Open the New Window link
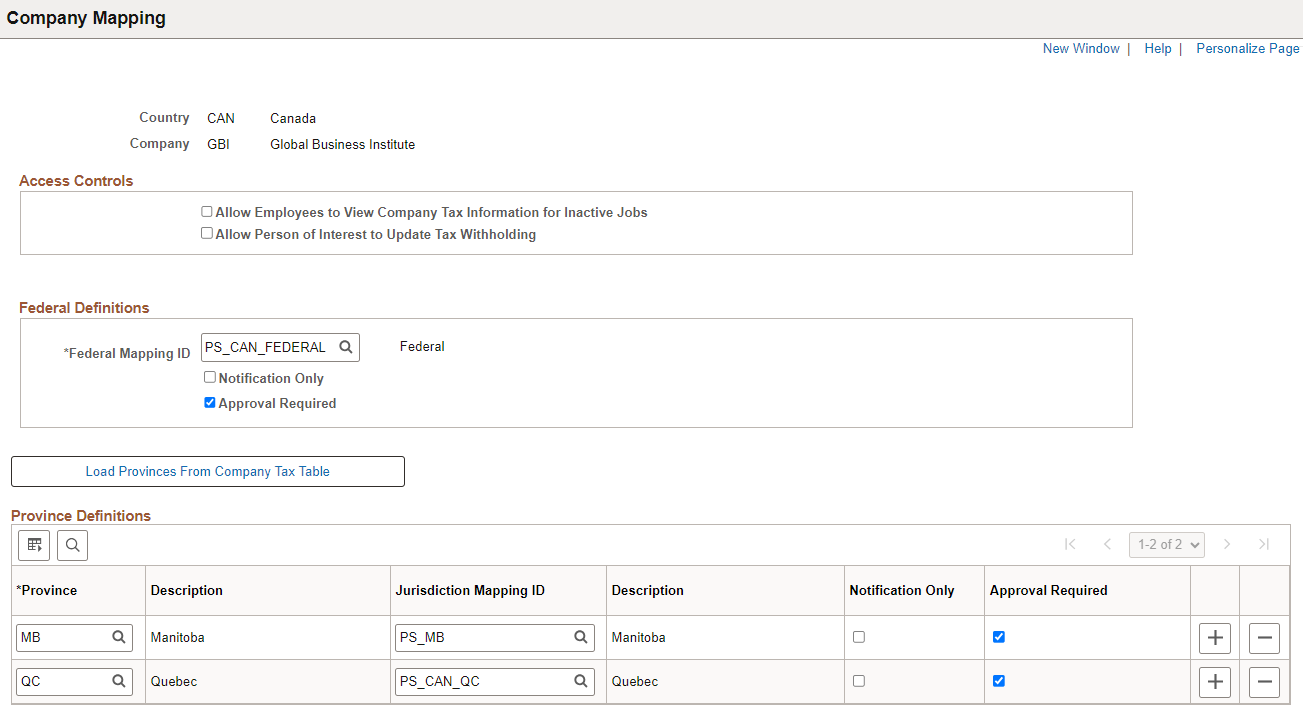The image size is (1303, 709). point(1081,48)
